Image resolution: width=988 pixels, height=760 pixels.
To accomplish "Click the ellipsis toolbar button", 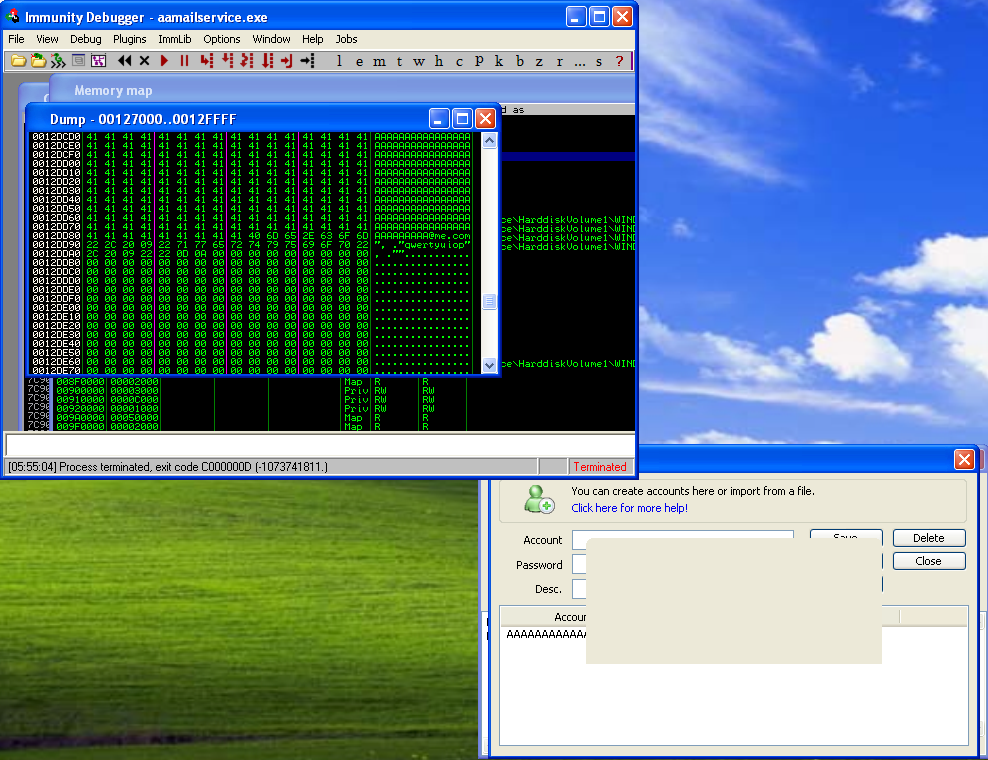I will point(580,61).
